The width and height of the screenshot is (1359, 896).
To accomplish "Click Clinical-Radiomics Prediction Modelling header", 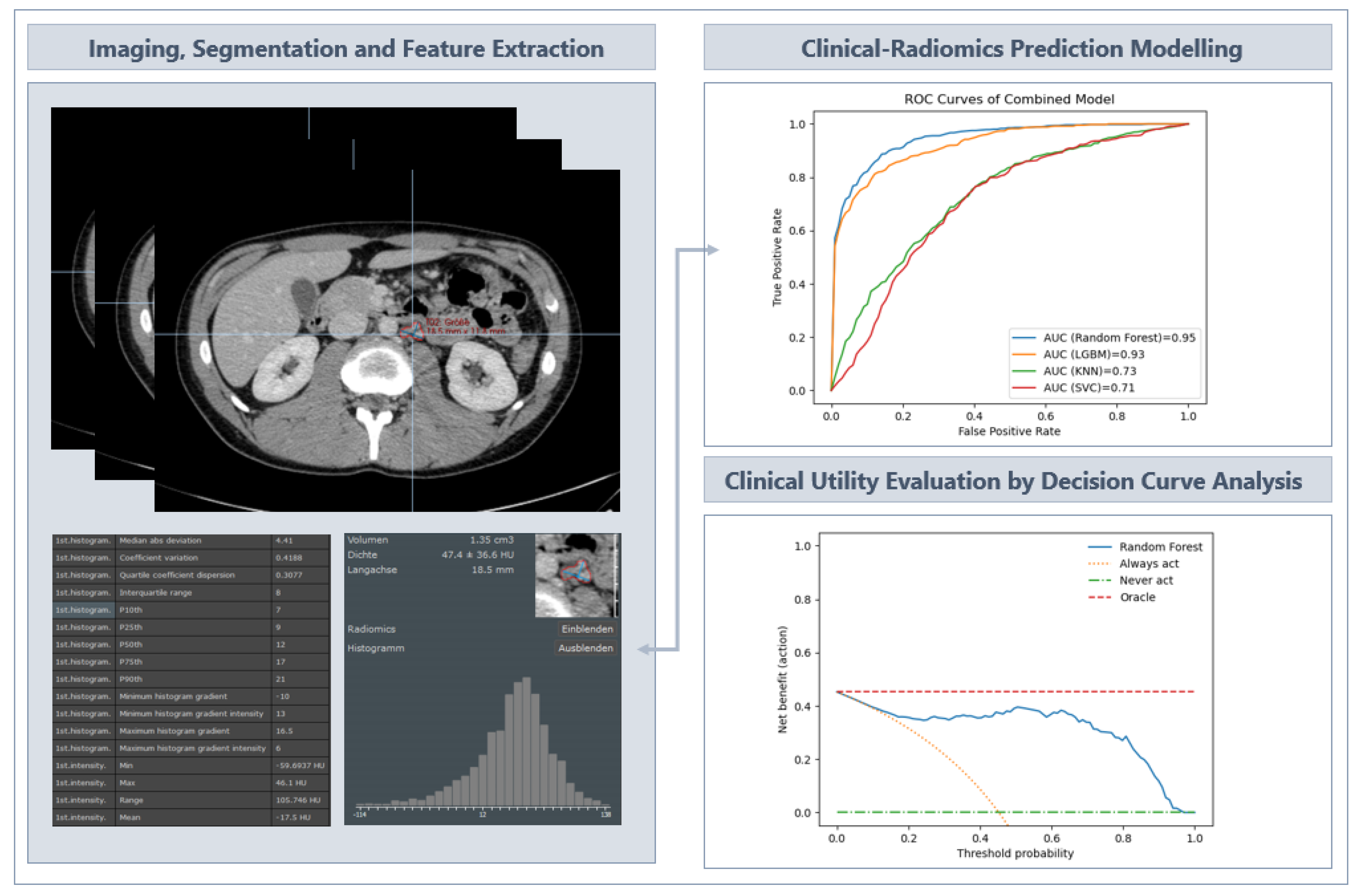I will pos(1021,48).
